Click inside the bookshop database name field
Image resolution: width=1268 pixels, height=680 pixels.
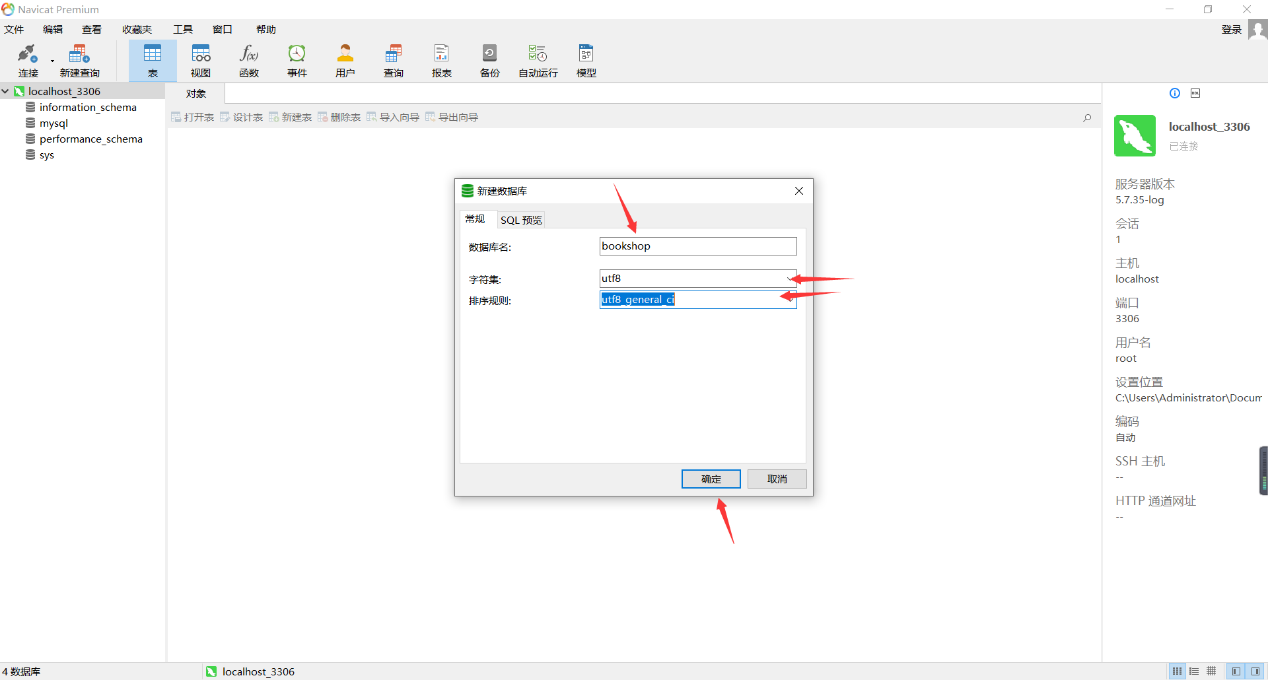[697, 246]
